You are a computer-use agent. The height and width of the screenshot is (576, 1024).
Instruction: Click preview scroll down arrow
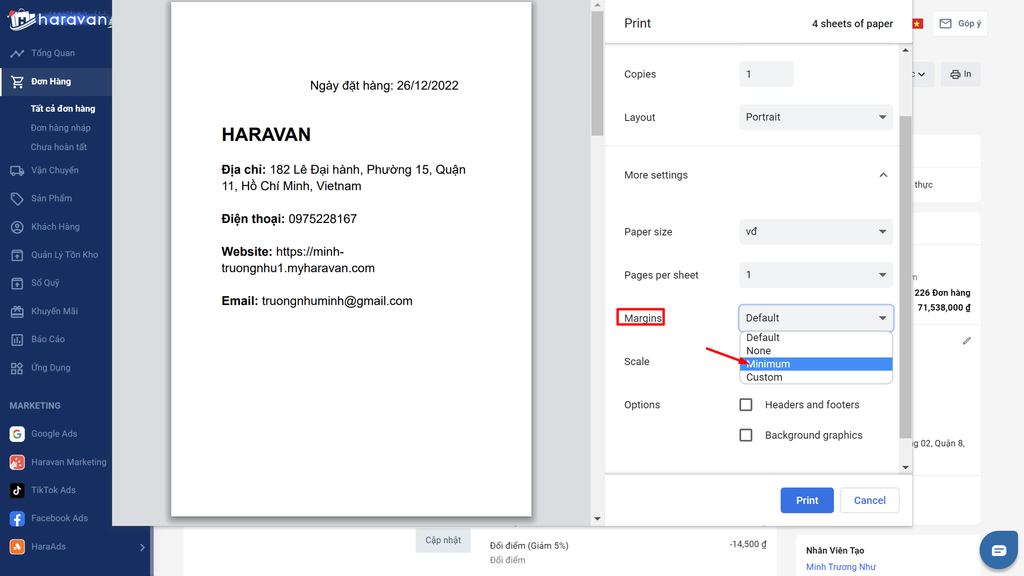597,519
